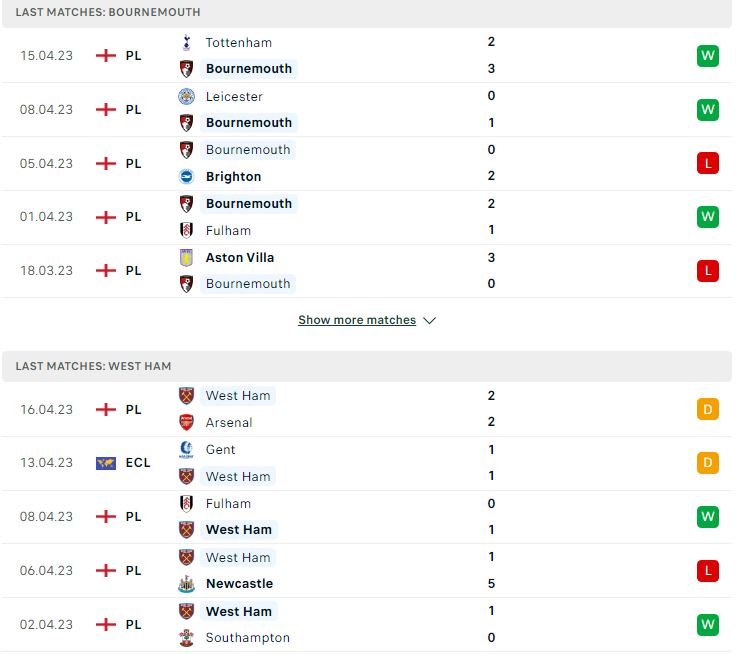The height and width of the screenshot is (654, 745).
Task: Click the Aston Villa club crest icon
Action: [x=186, y=258]
